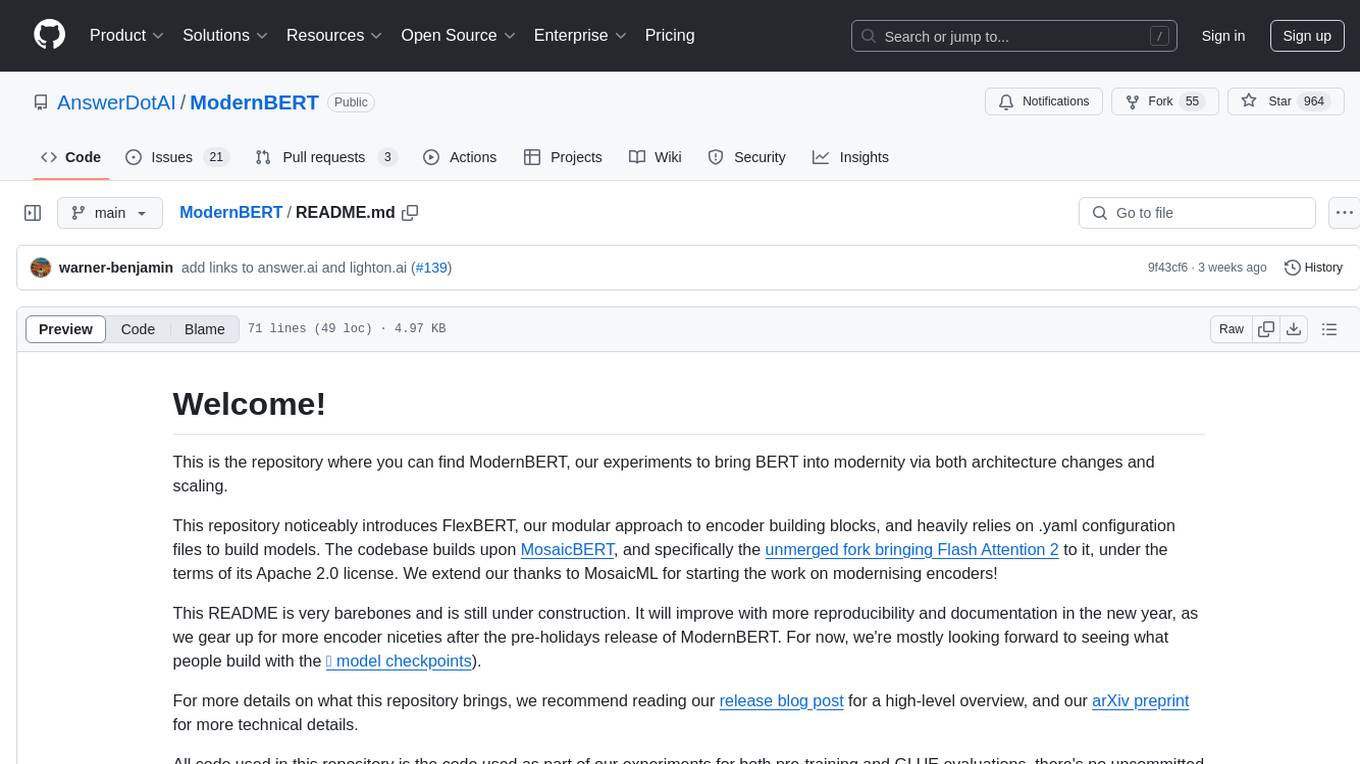Open the MosaicBERT link

568,550
